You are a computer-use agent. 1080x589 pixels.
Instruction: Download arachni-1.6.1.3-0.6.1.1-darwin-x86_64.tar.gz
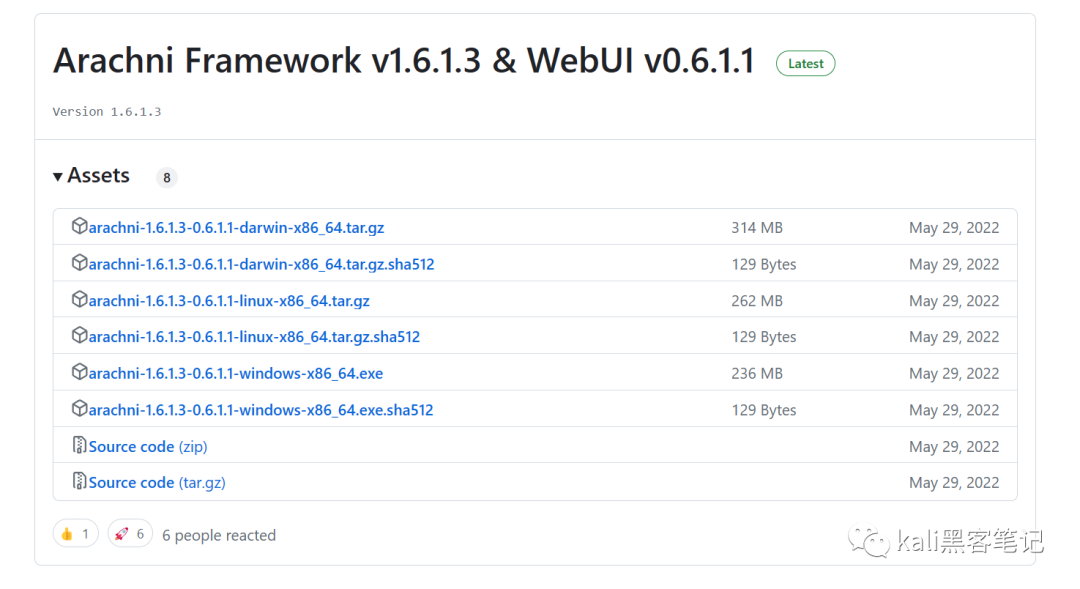pos(236,228)
